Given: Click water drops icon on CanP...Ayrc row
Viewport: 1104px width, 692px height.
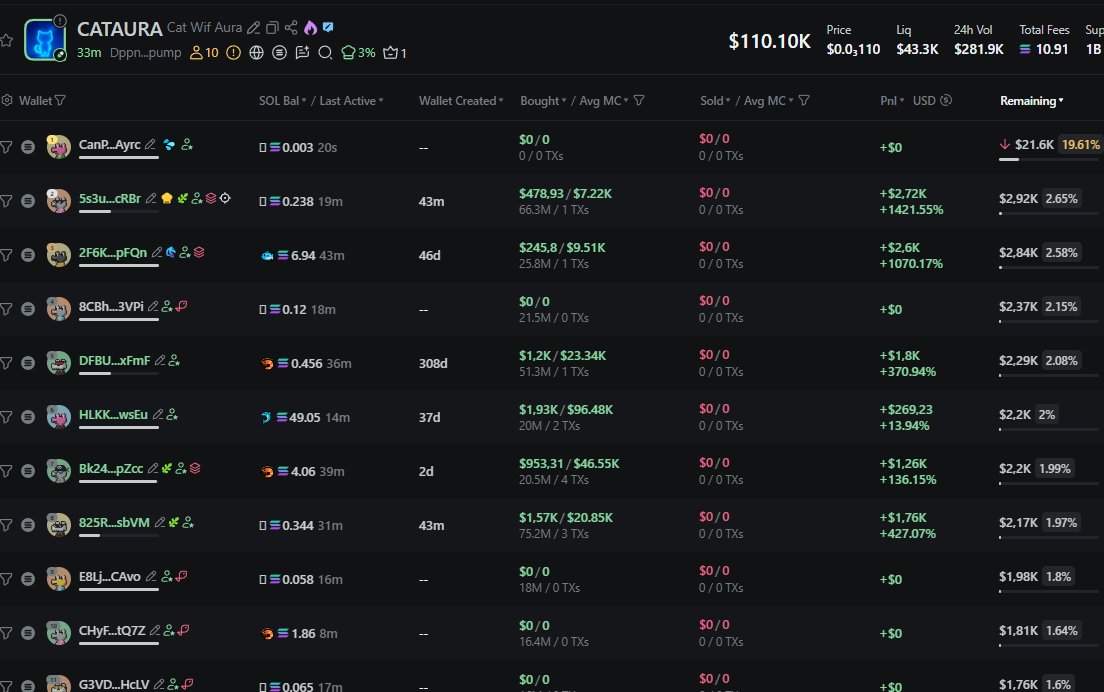Looking at the screenshot, I should coord(169,144).
